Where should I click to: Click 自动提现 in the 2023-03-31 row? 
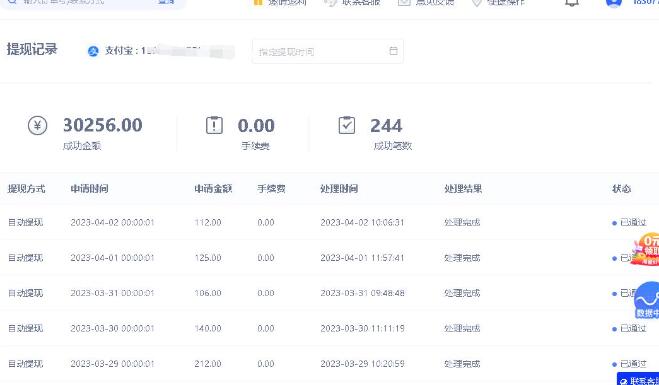click(x=26, y=293)
